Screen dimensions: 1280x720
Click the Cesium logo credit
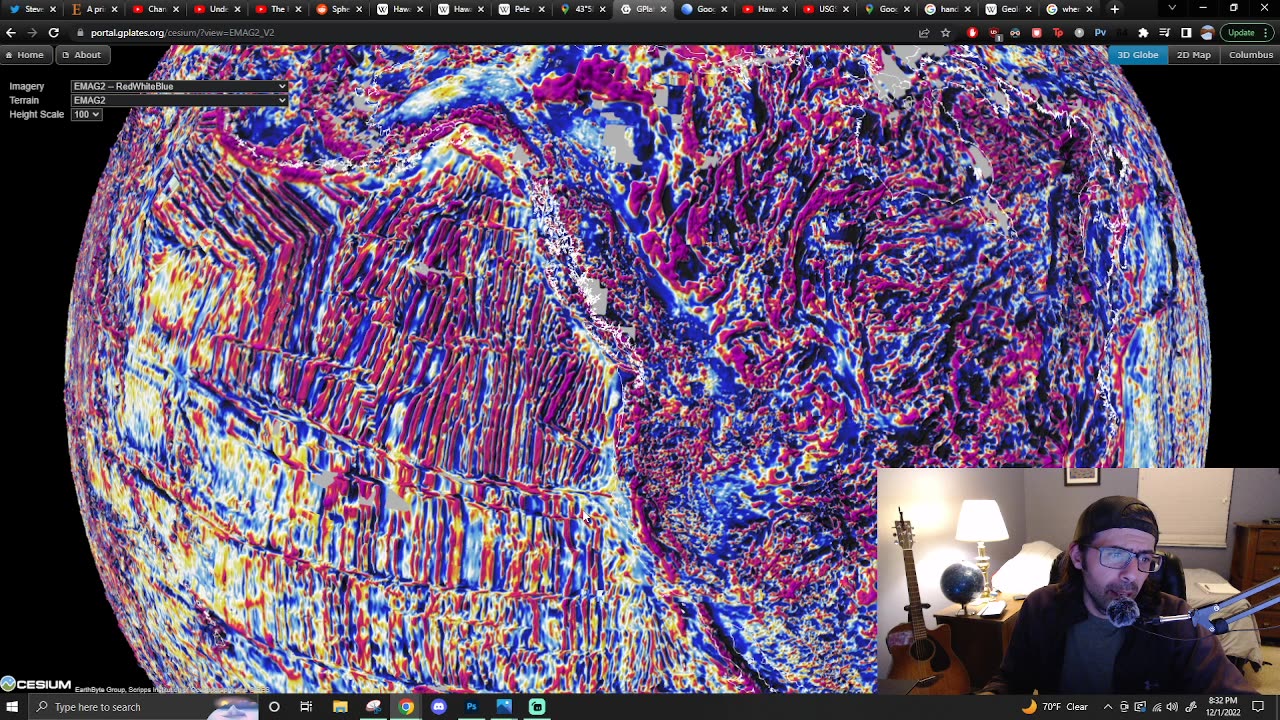36,685
